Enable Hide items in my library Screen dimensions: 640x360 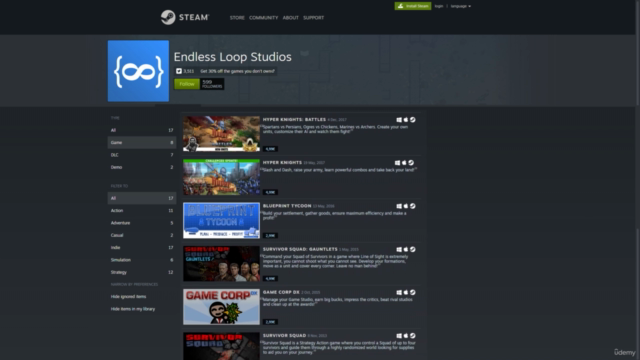click(133, 309)
